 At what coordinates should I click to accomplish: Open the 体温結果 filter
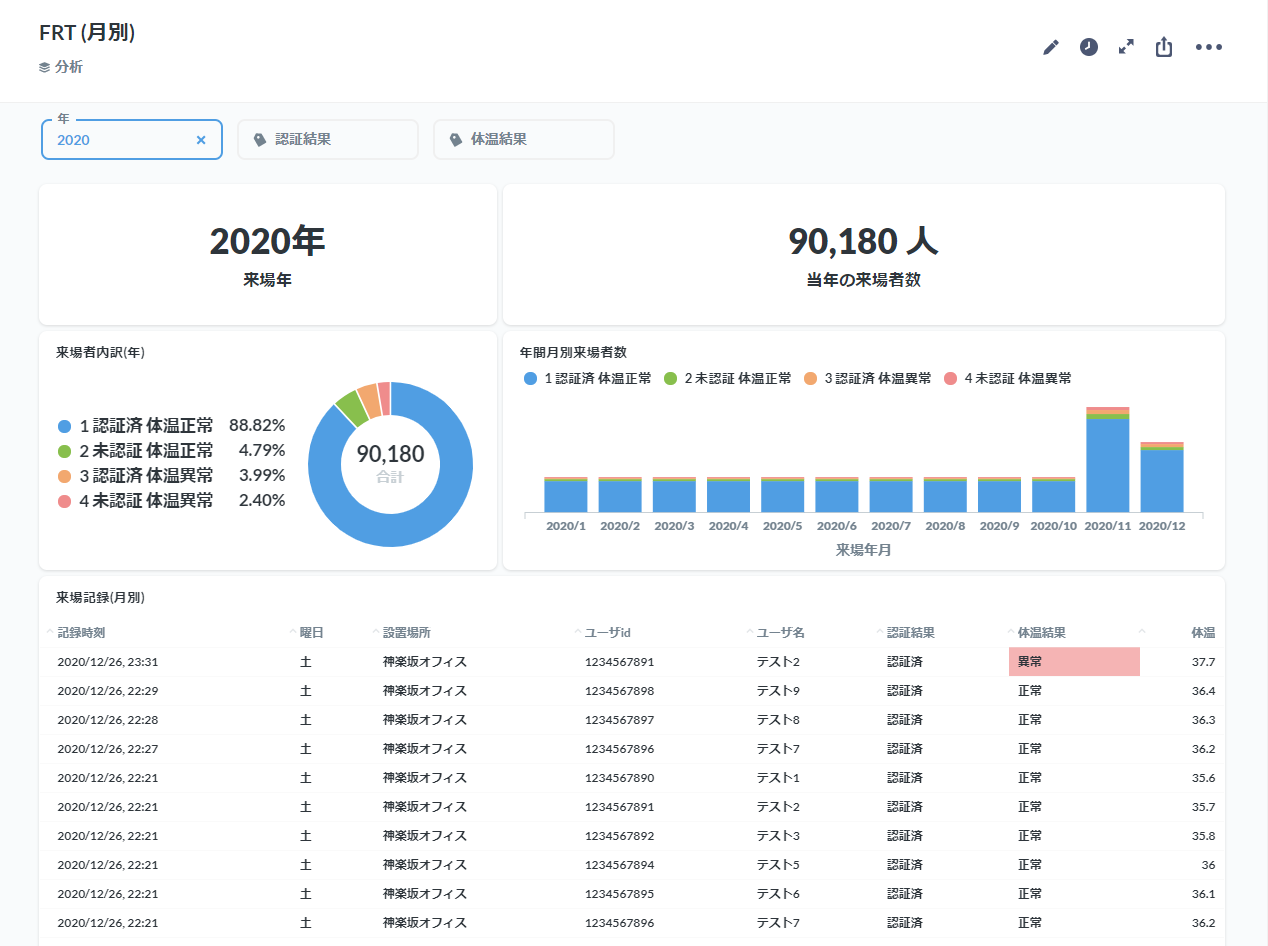pyautogui.click(x=524, y=139)
